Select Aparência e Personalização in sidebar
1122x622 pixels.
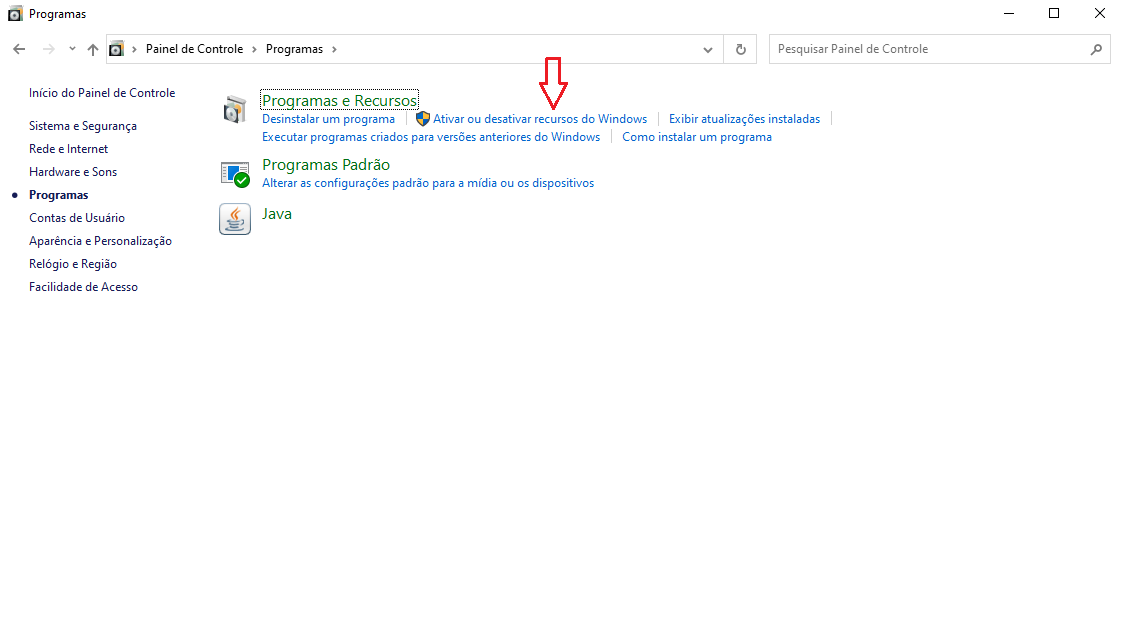point(100,241)
